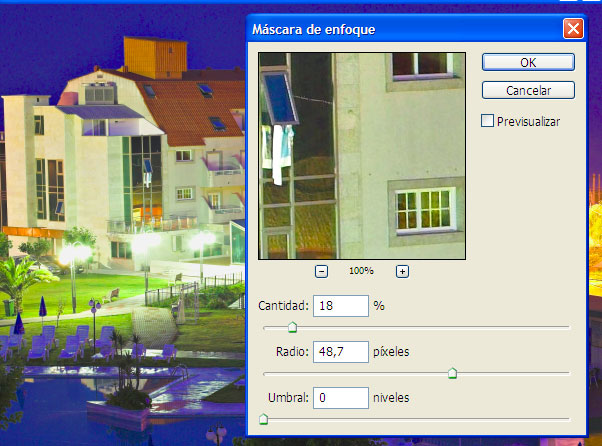Zoom out preview with minus icon
Viewport: 602px width, 446px height.
click(321, 271)
